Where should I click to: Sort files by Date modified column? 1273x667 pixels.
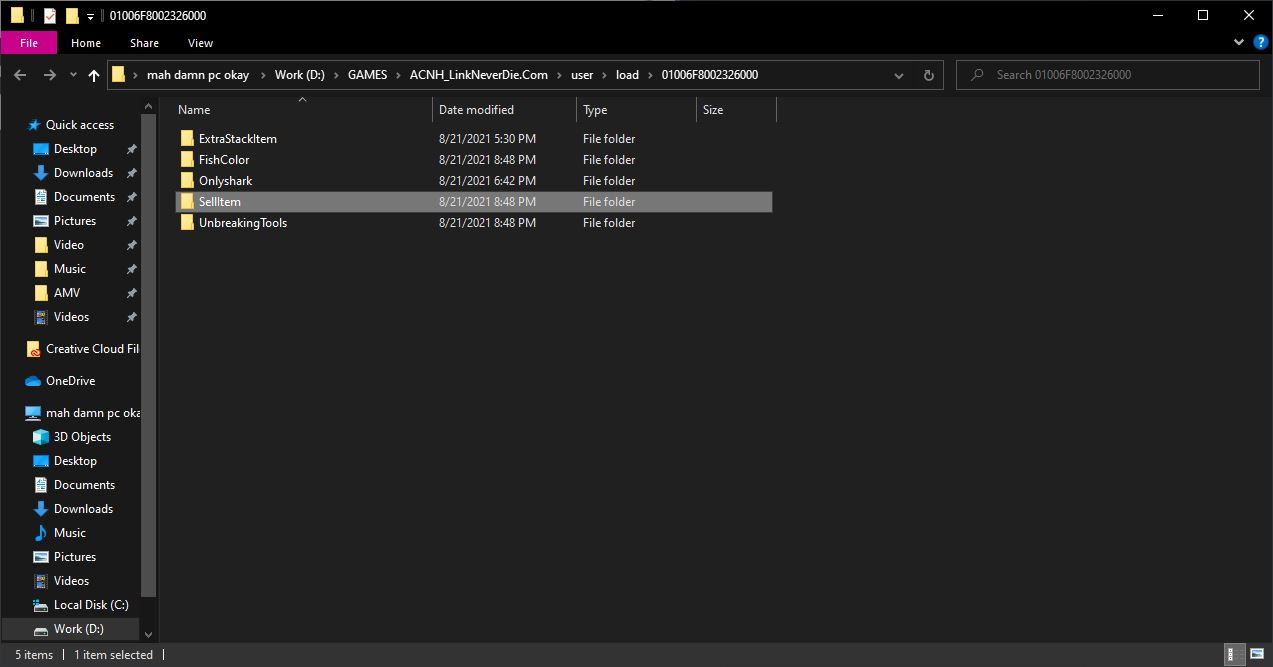(476, 110)
